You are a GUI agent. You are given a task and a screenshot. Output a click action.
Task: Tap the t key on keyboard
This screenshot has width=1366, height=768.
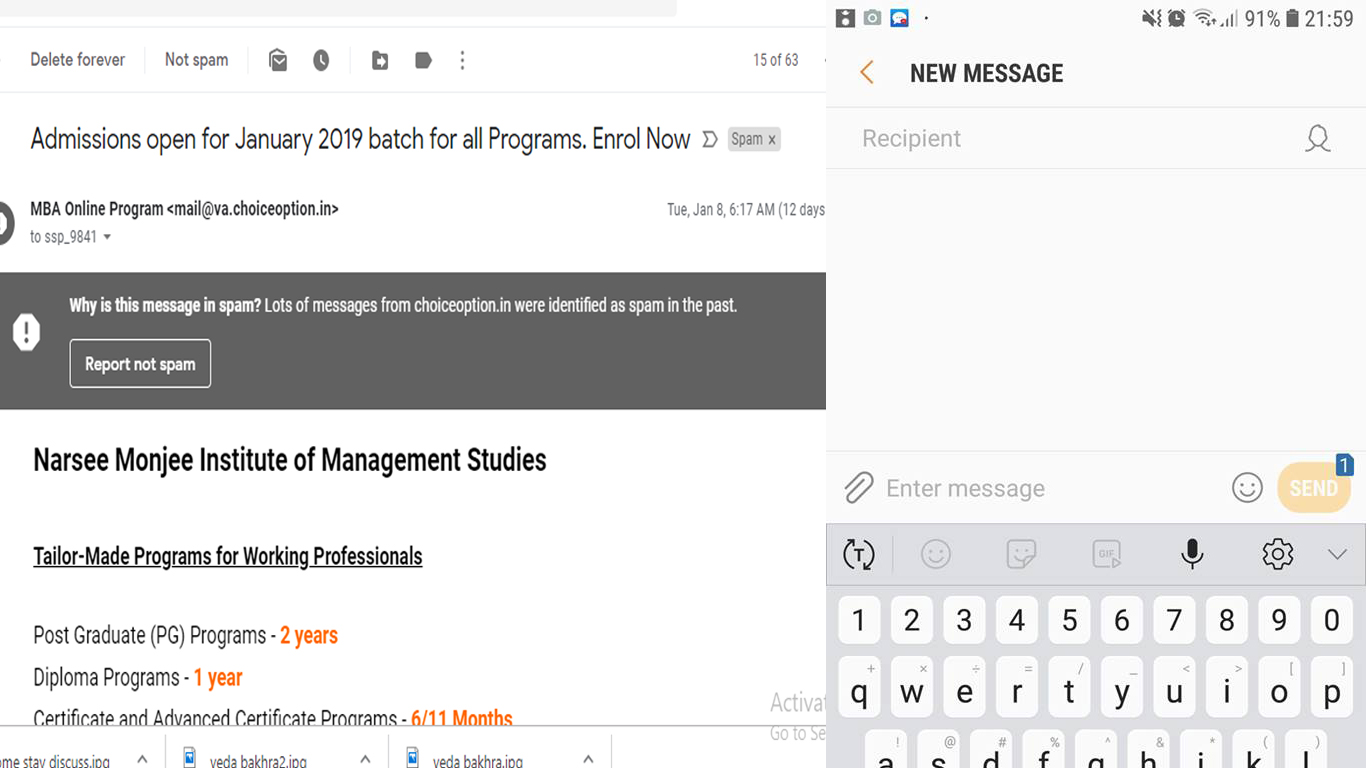1069,687
